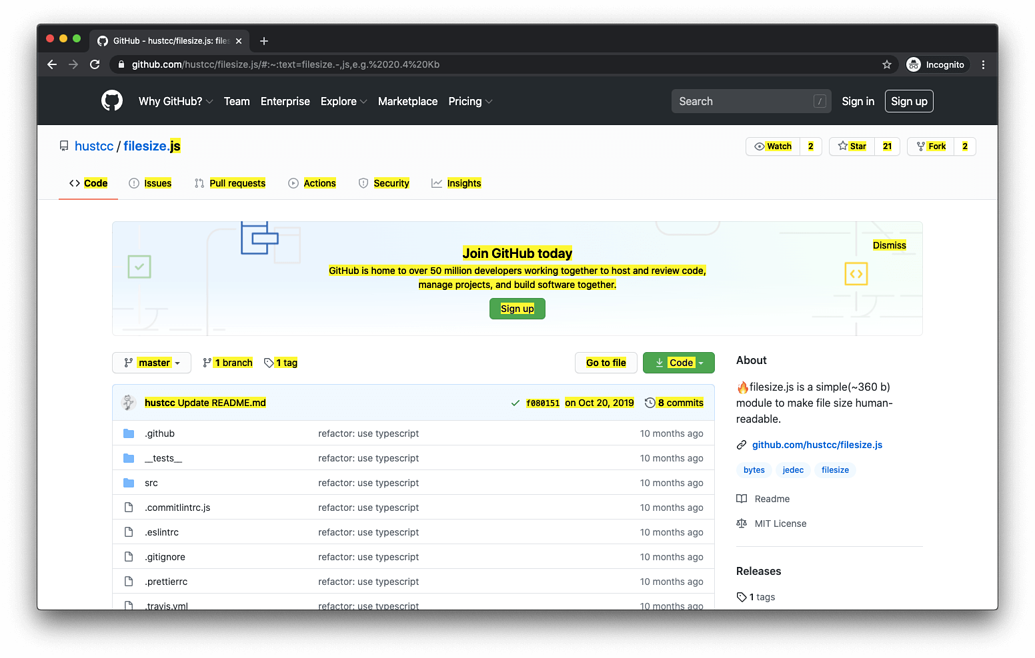Viewport: 1035px width, 658px height.
Task: Open the filesize.js repository title link
Action: tap(152, 146)
